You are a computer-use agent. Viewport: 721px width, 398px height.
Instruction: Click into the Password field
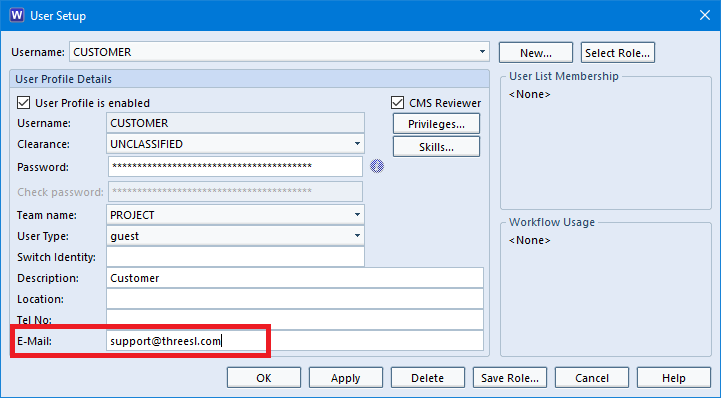(235, 166)
